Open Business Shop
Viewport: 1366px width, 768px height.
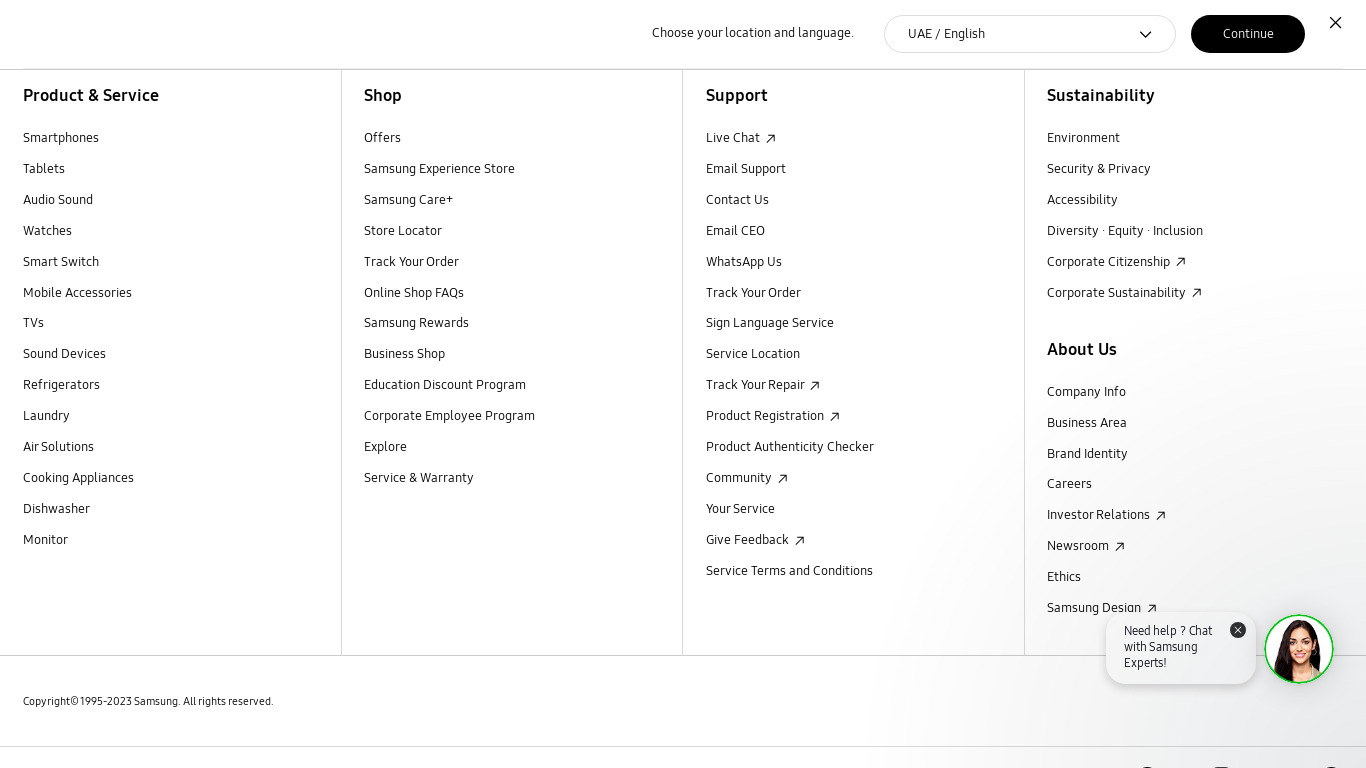point(404,354)
